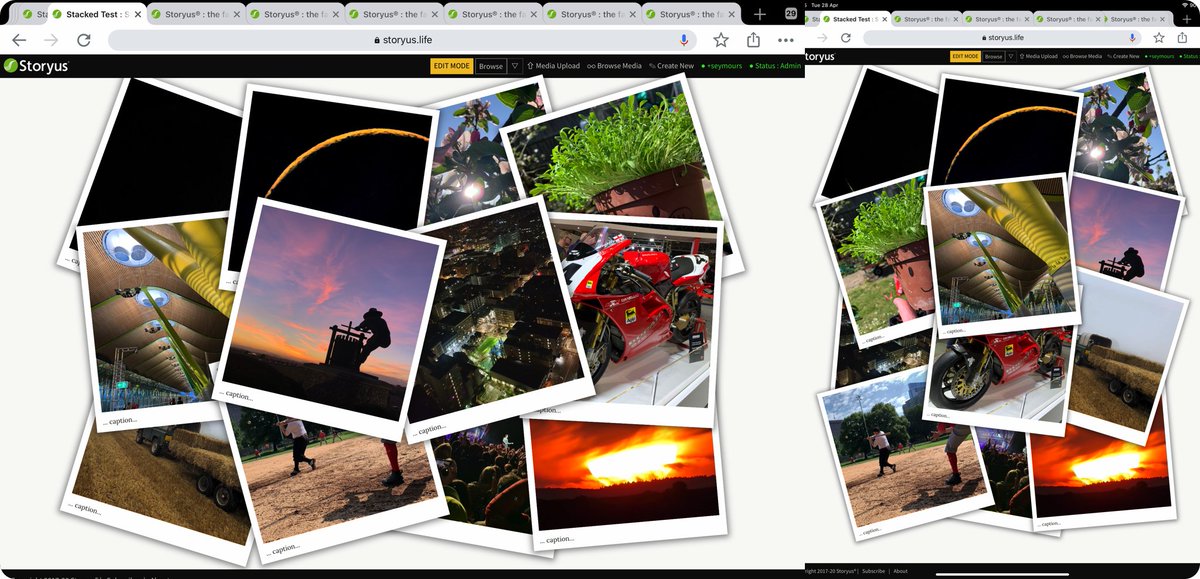Viewport: 1200px width, 579px height.
Task: Add a new tab in the left window
Action: point(760,14)
